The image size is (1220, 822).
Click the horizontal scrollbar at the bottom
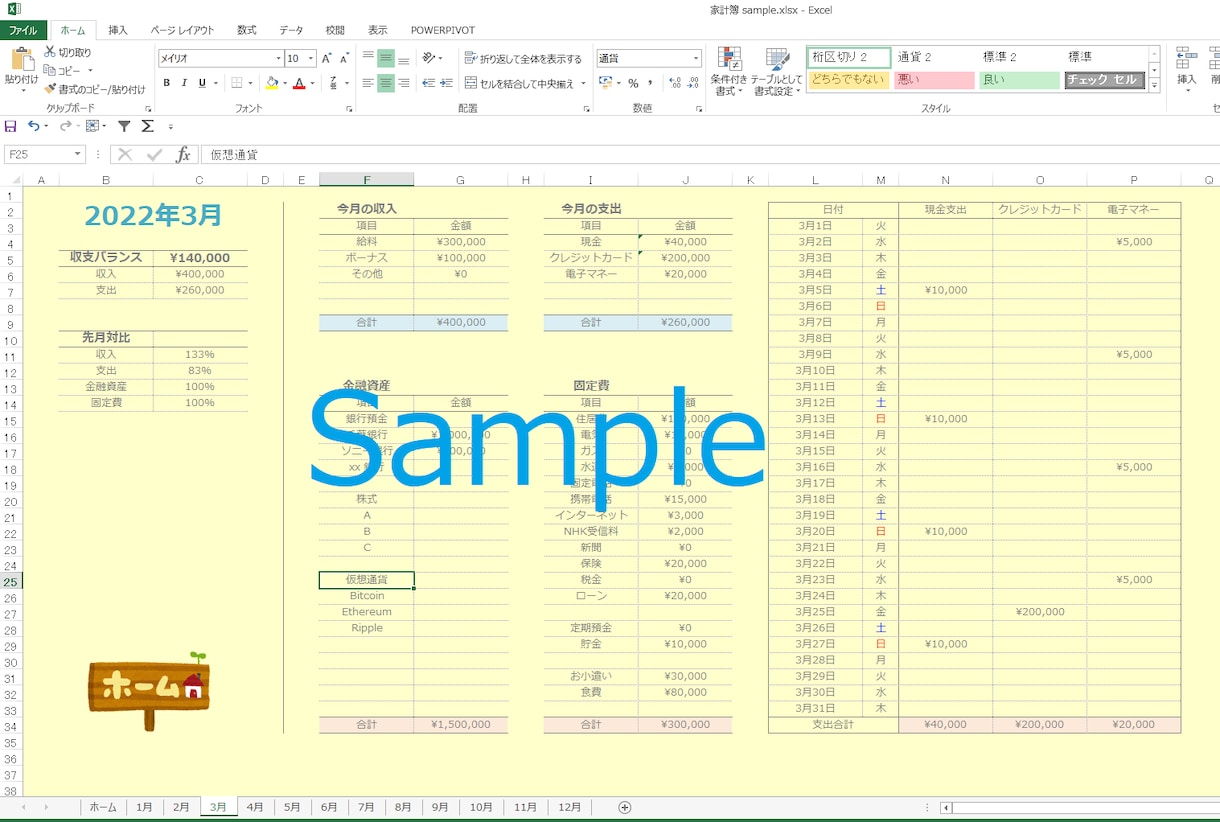(1085, 807)
